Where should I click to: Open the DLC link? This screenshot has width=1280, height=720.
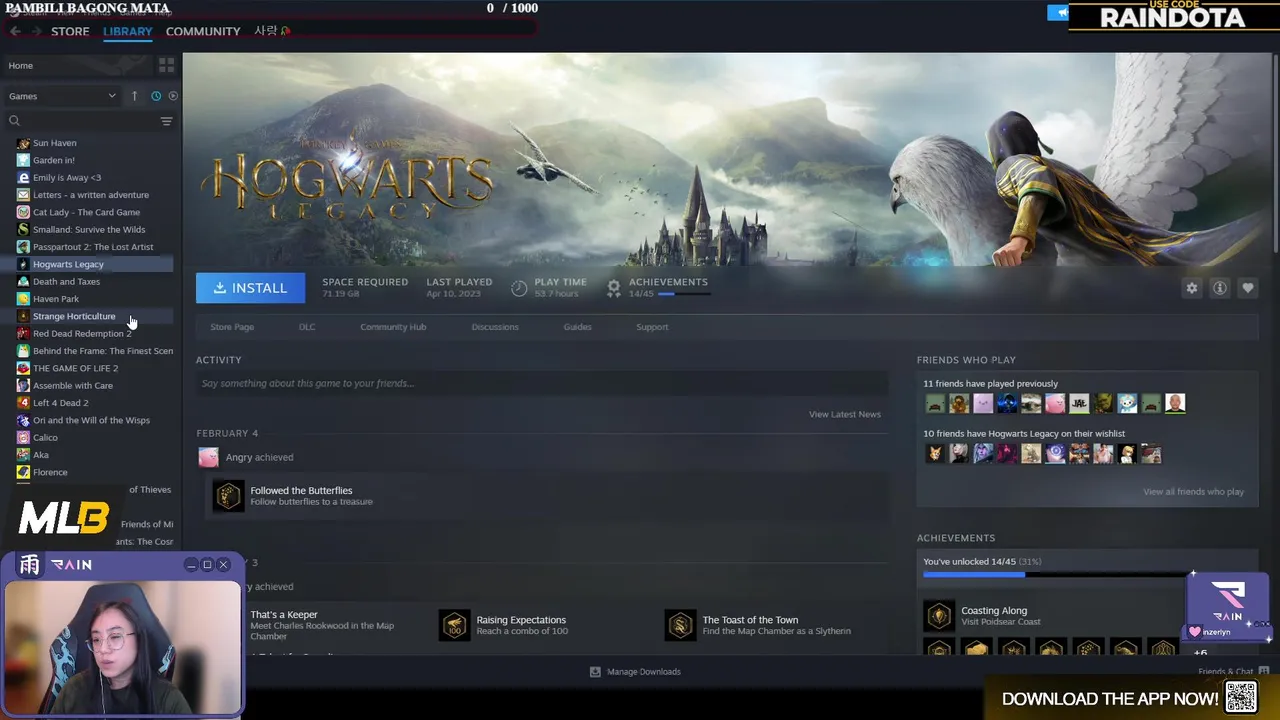(x=307, y=327)
